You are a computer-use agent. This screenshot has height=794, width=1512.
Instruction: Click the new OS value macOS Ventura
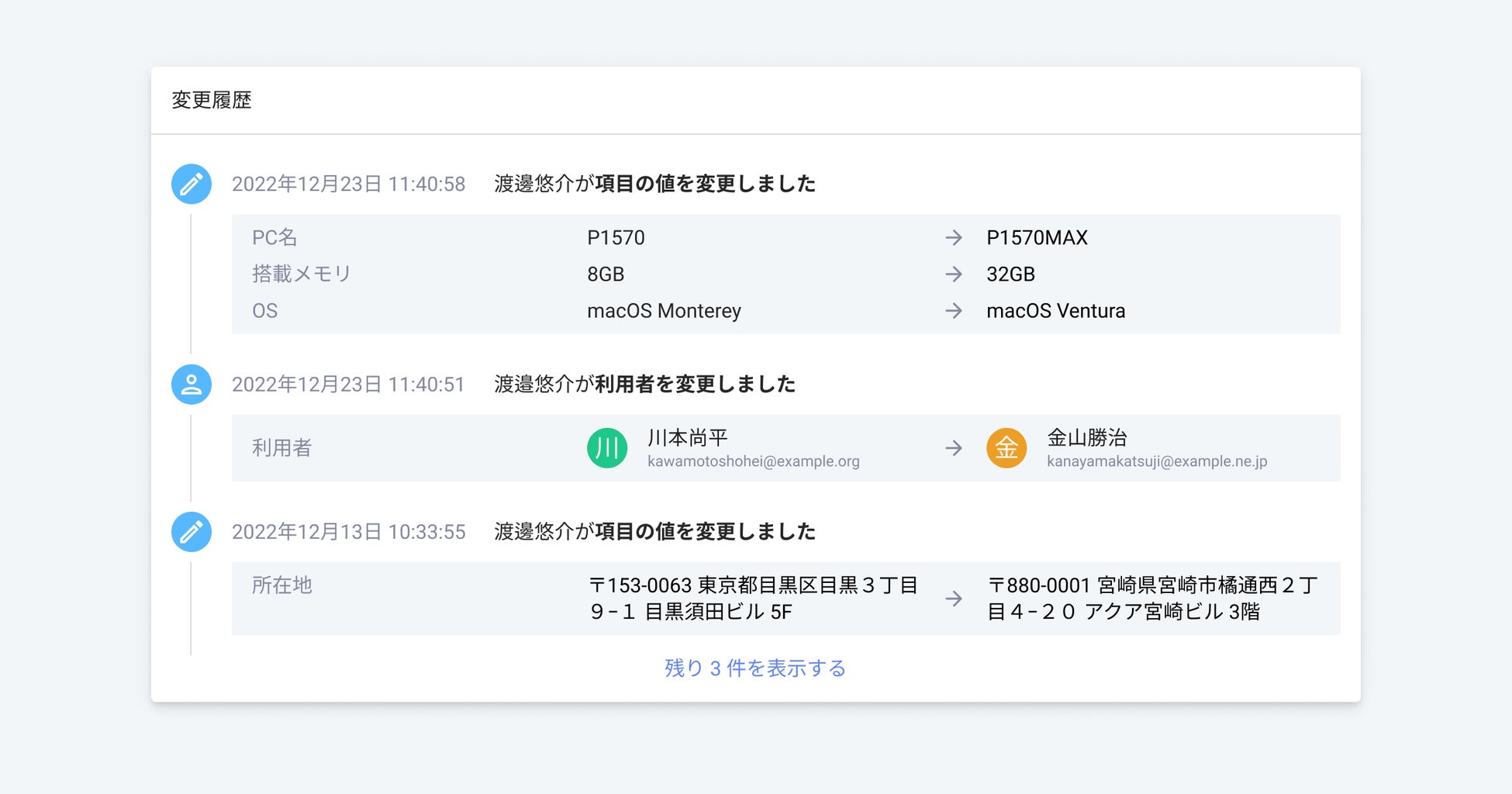[1055, 311]
